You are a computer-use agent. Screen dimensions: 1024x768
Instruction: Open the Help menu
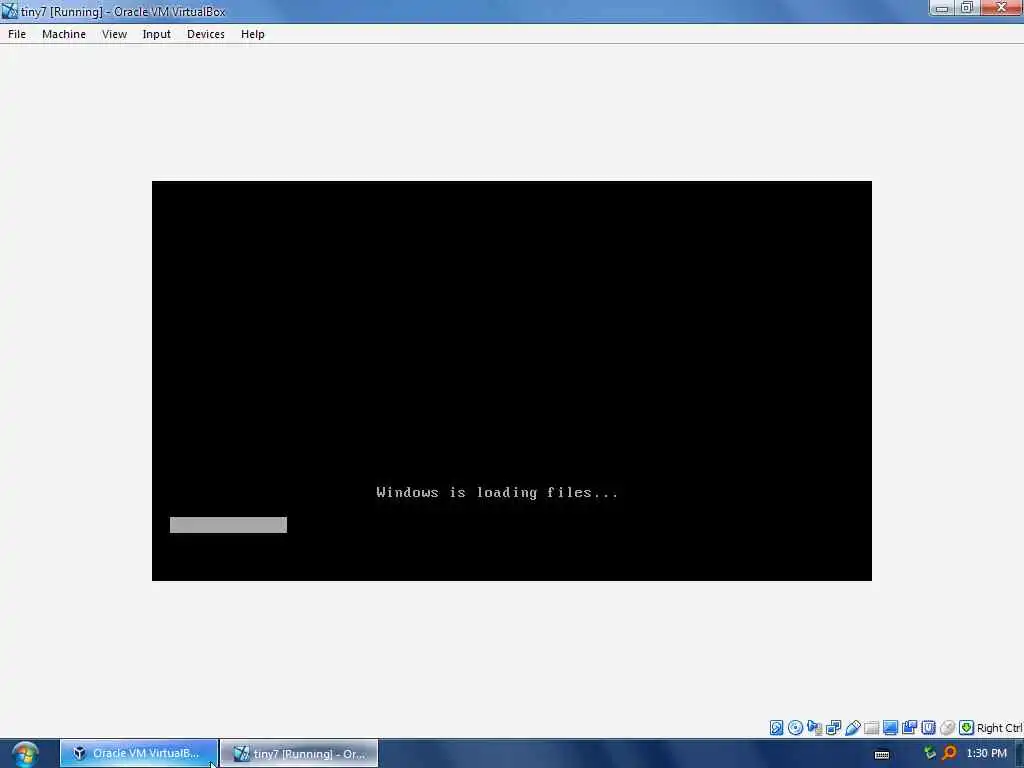(x=253, y=34)
